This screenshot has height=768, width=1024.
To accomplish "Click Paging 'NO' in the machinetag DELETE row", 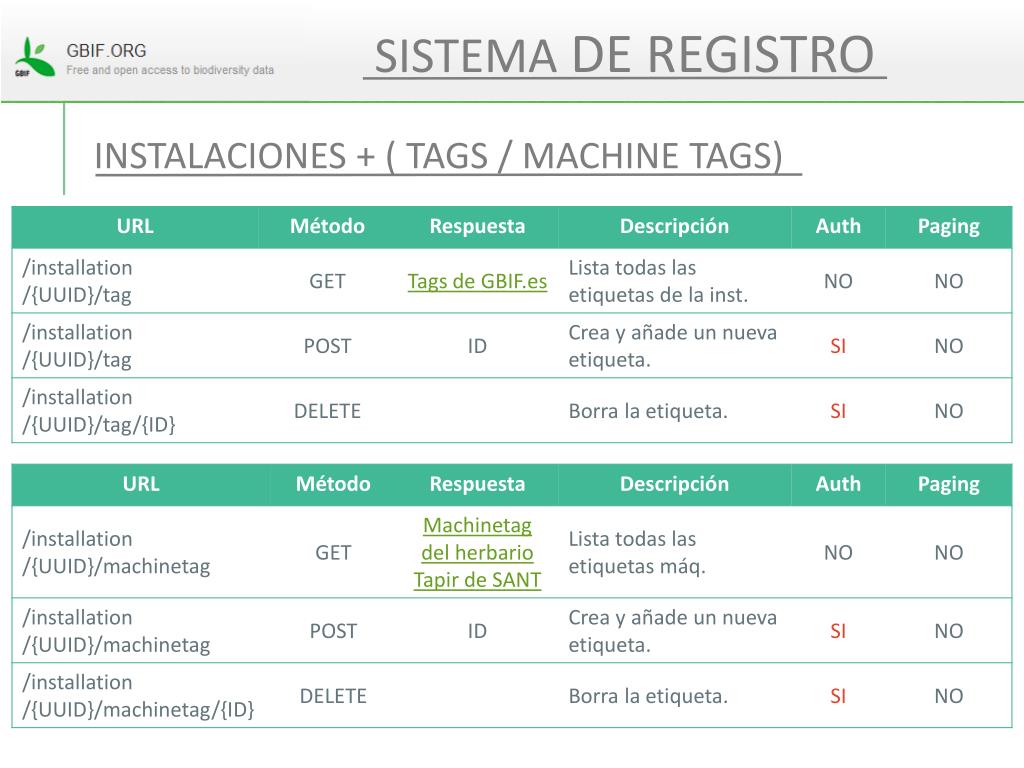I will (x=949, y=696).
